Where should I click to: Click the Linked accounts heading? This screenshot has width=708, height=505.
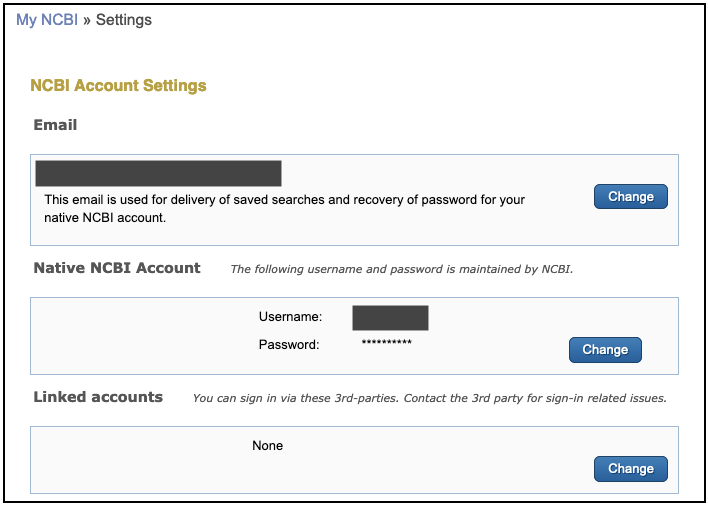(98, 397)
